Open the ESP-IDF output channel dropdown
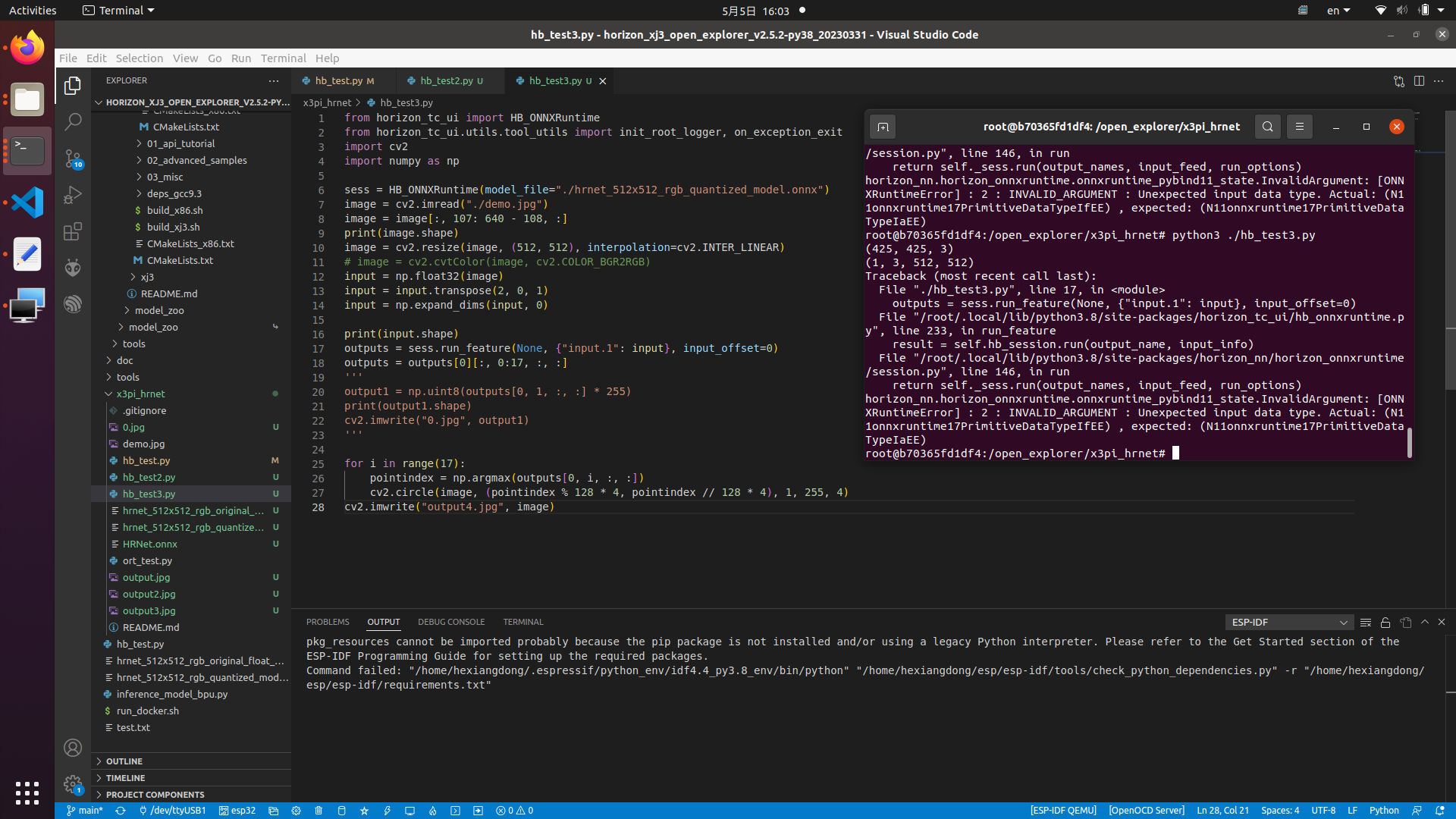Image resolution: width=1456 pixels, height=819 pixels. 1288,623
